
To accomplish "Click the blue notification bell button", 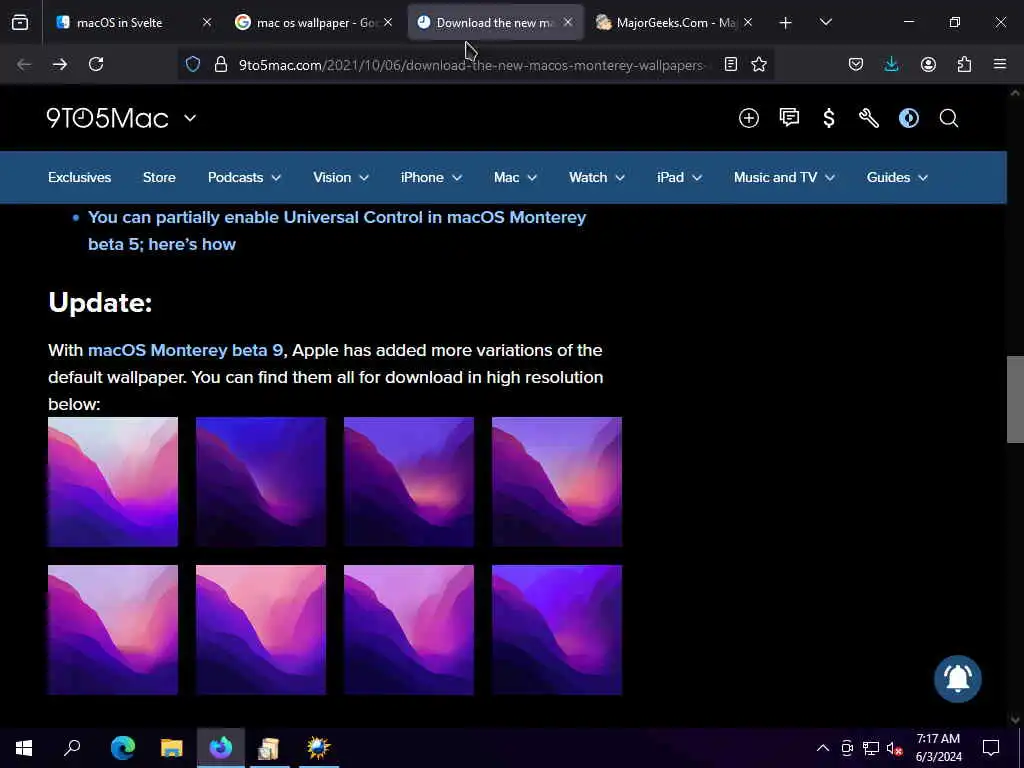I will [x=957, y=679].
